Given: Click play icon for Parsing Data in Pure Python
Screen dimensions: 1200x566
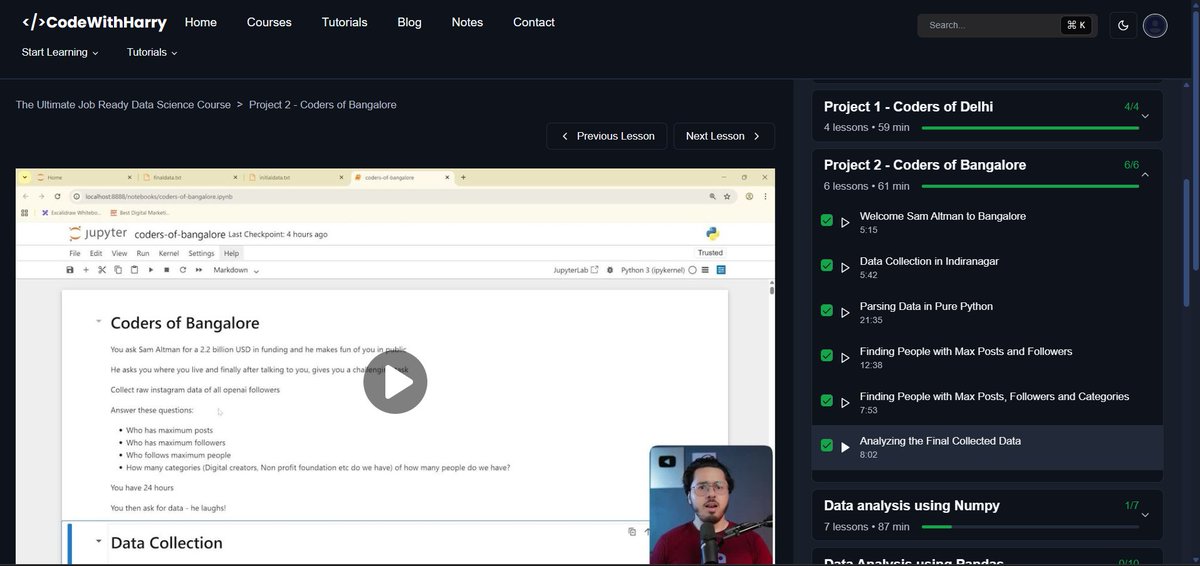Looking at the screenshot, I should coord(845,313).
